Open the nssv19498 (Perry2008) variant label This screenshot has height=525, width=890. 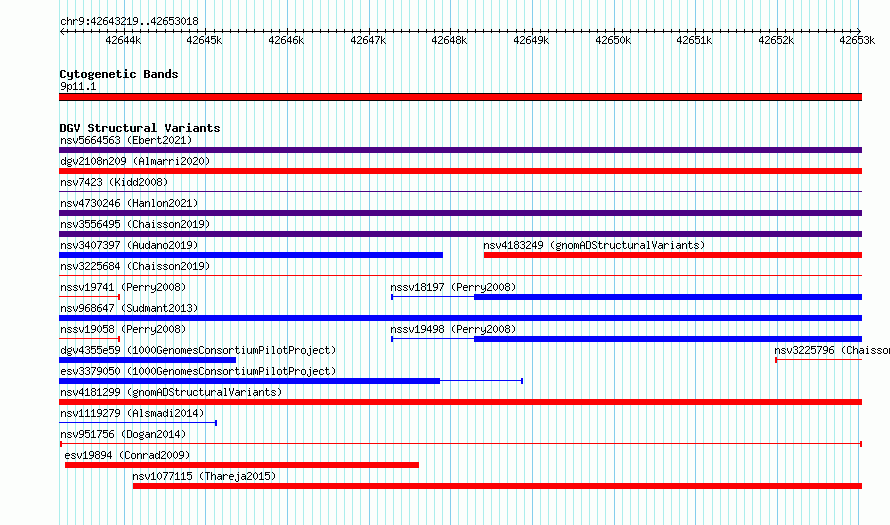pyautogui.click(x=453, y=329)
